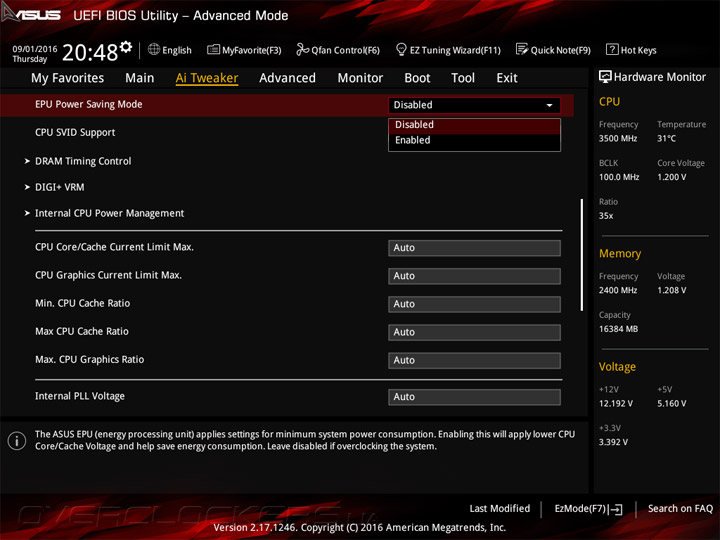
Task: Click the settings gear beside the clock
Action: [x=126, y=46]
